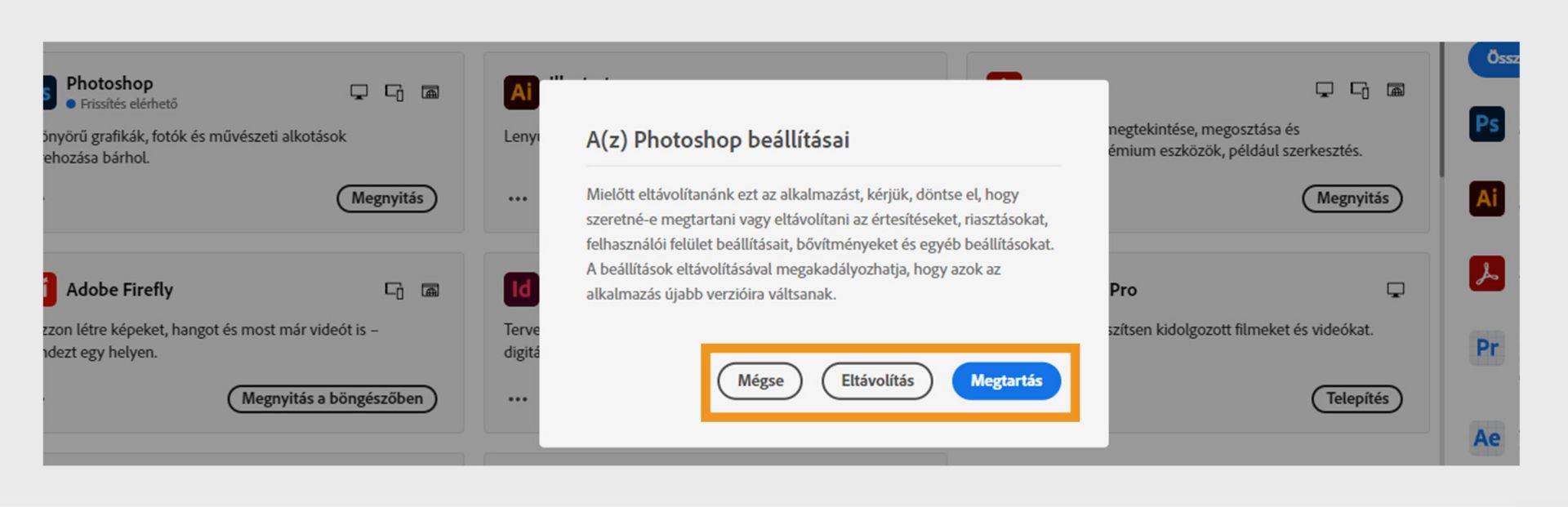
Task: Click Illustrator app icon on card
Action: [x=521, y=92]
